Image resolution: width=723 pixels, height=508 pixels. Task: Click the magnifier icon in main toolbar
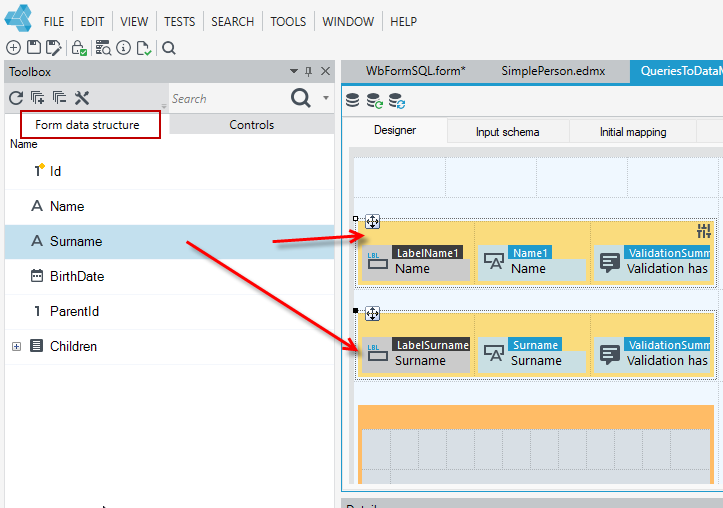tap(169, 48)
